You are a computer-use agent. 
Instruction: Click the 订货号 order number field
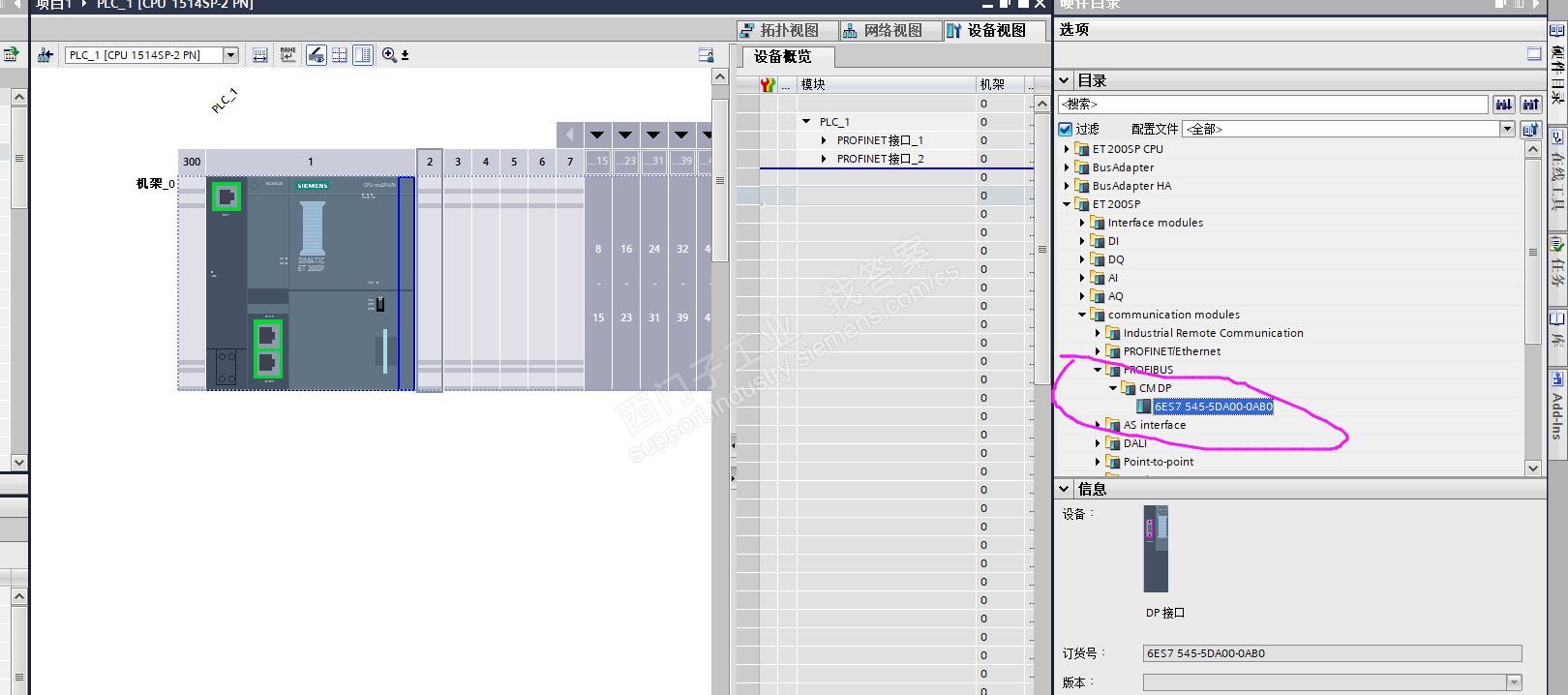(x=1332, y=653)
